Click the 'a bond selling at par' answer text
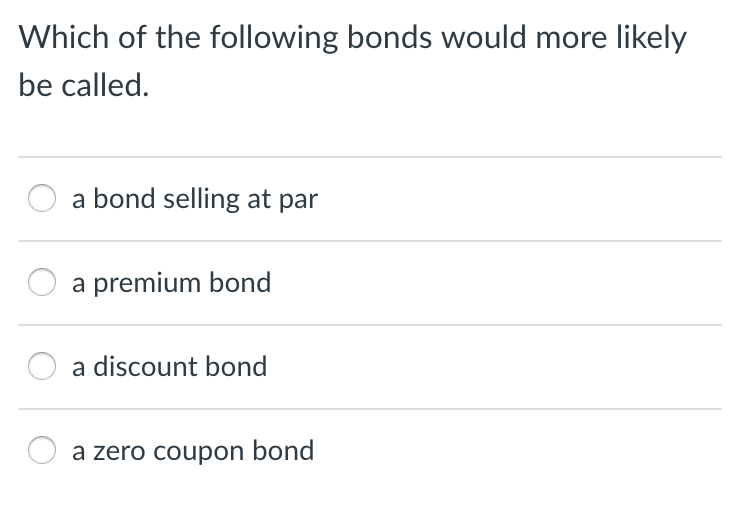 (x=195, y=199)
